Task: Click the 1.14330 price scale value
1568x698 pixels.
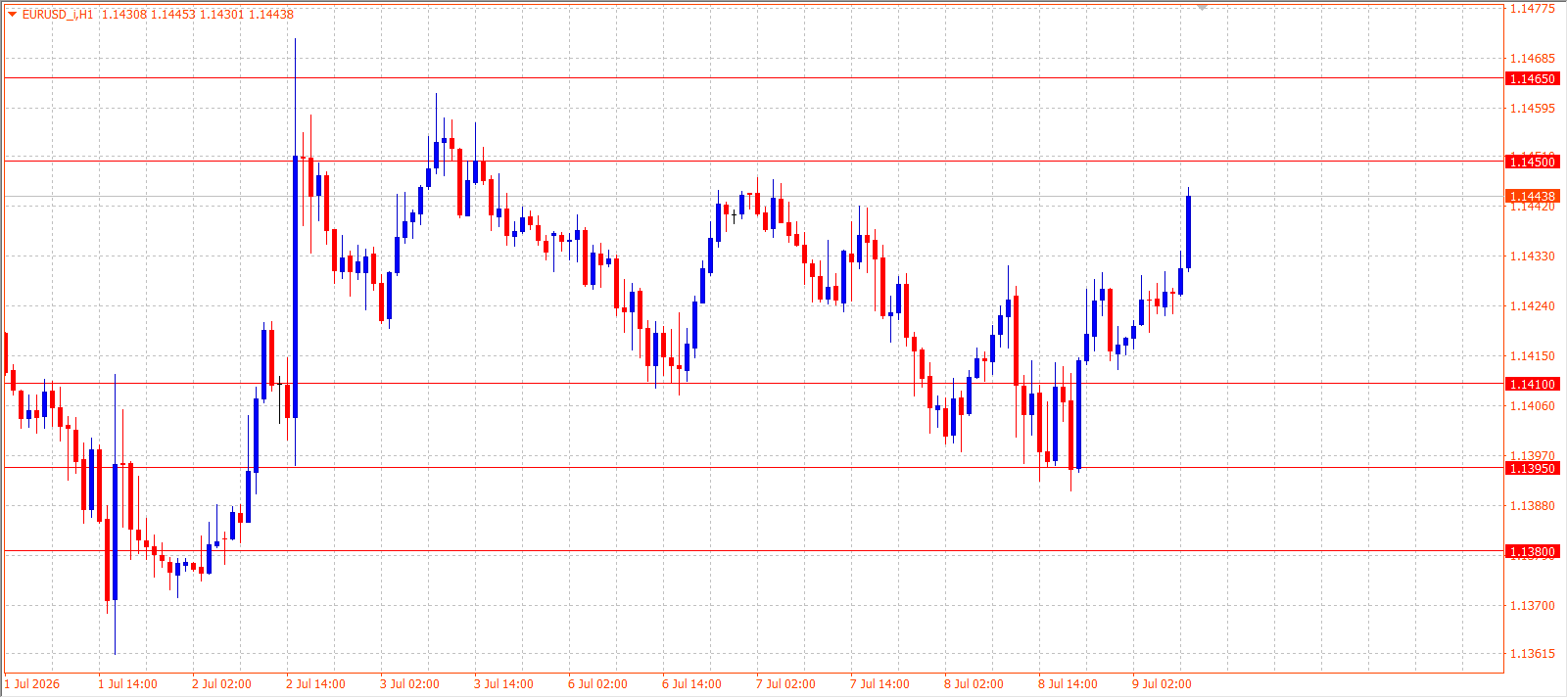Action: [1533, 256]
